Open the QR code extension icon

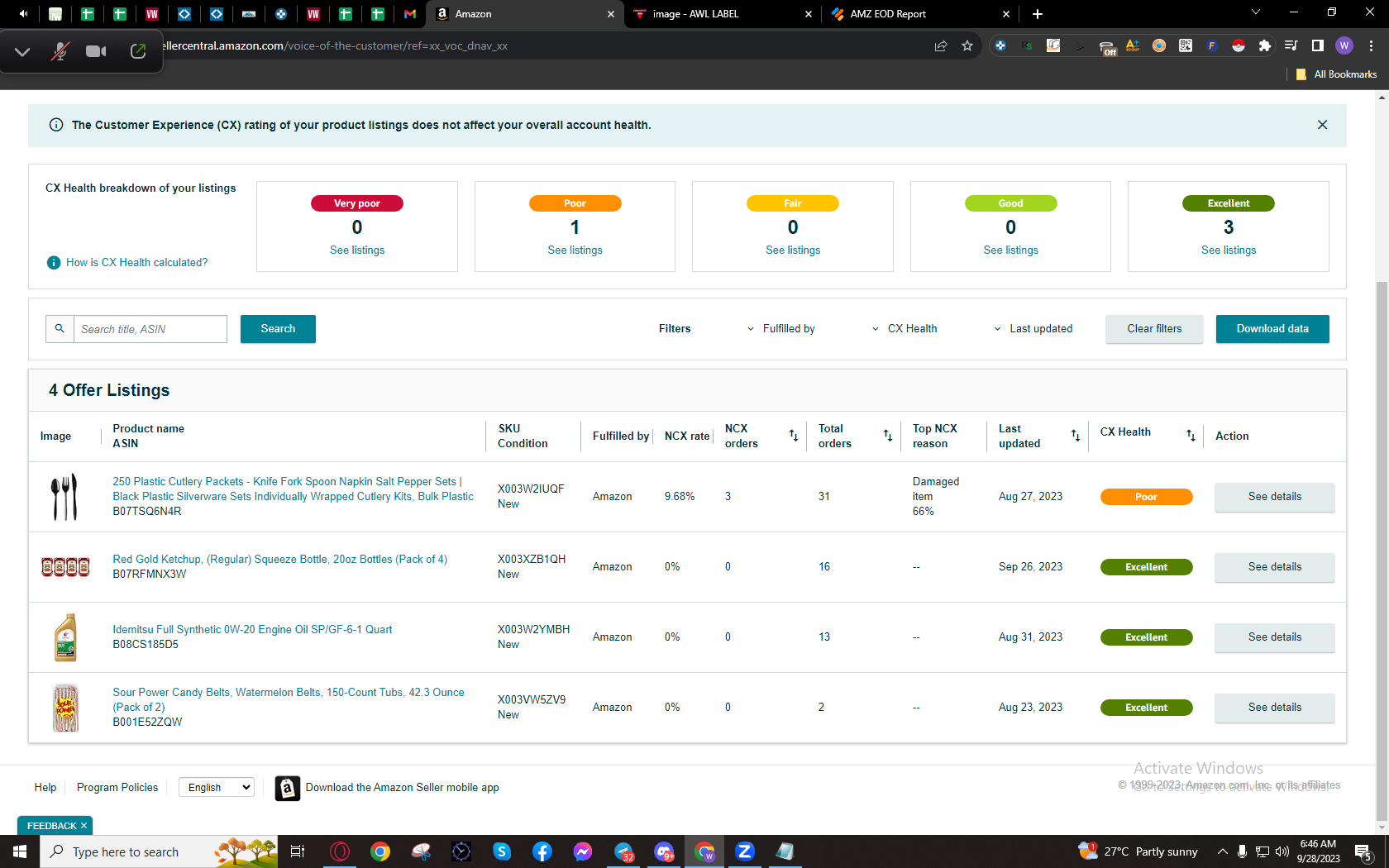[x=1186, y=46]
